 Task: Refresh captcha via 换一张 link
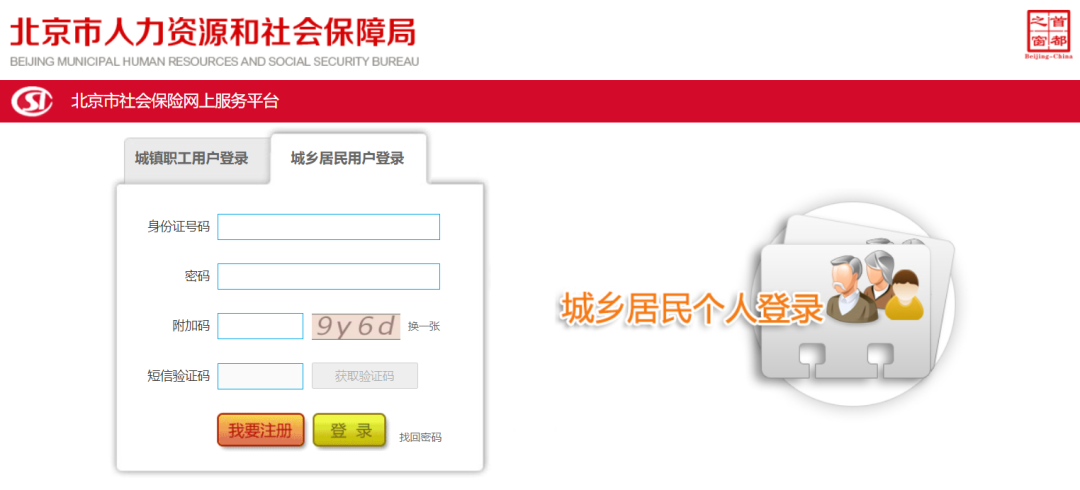(x=424, y=327)
